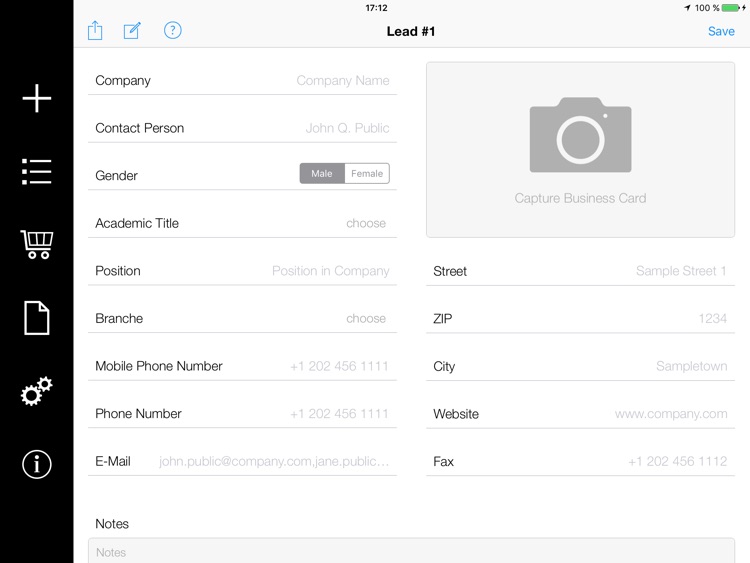Open the leads list icon in sidebar
Viewport: 750px width, 563px height.
37,172
